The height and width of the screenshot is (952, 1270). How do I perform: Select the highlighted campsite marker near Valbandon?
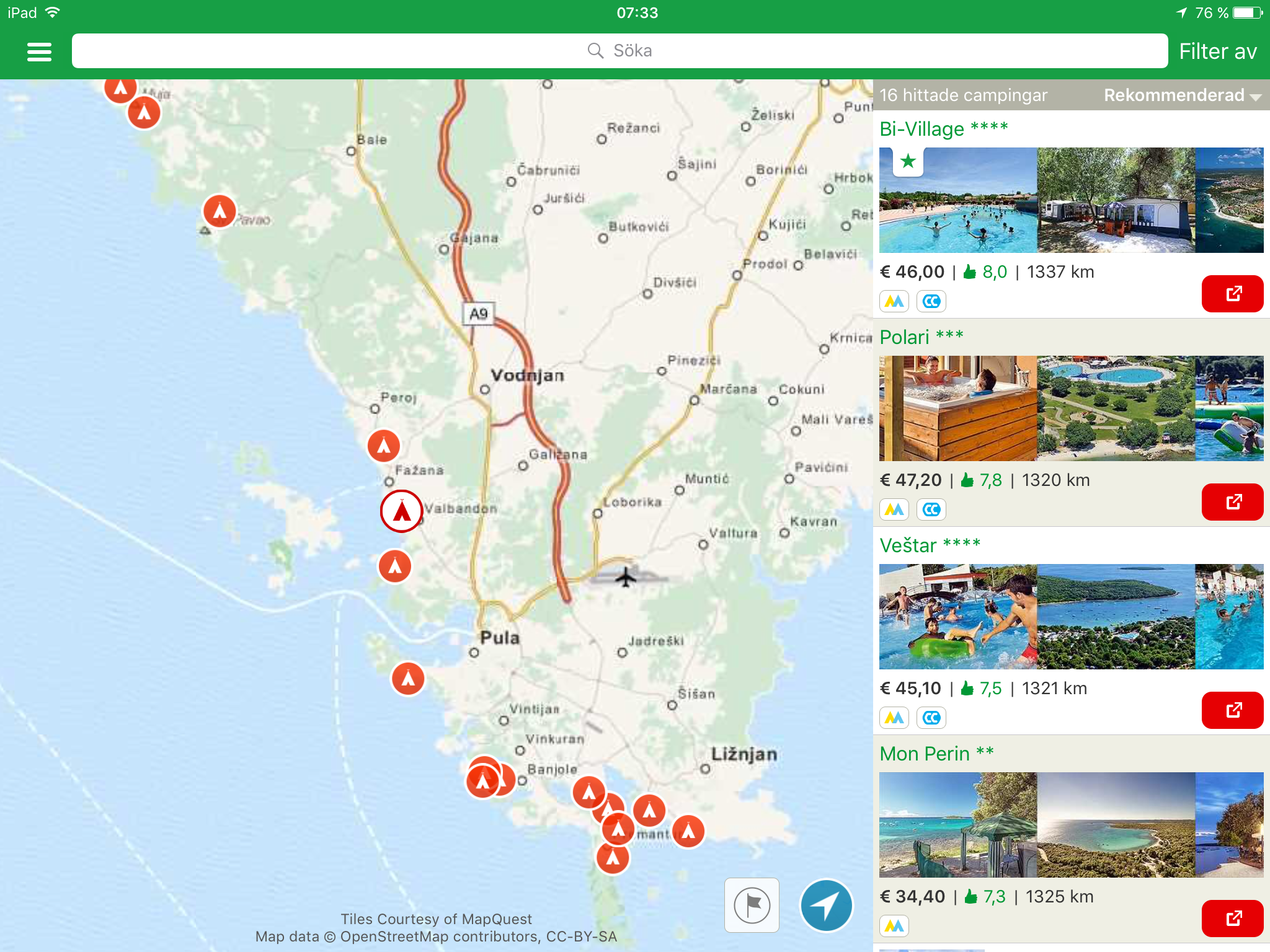pos(401,511)
